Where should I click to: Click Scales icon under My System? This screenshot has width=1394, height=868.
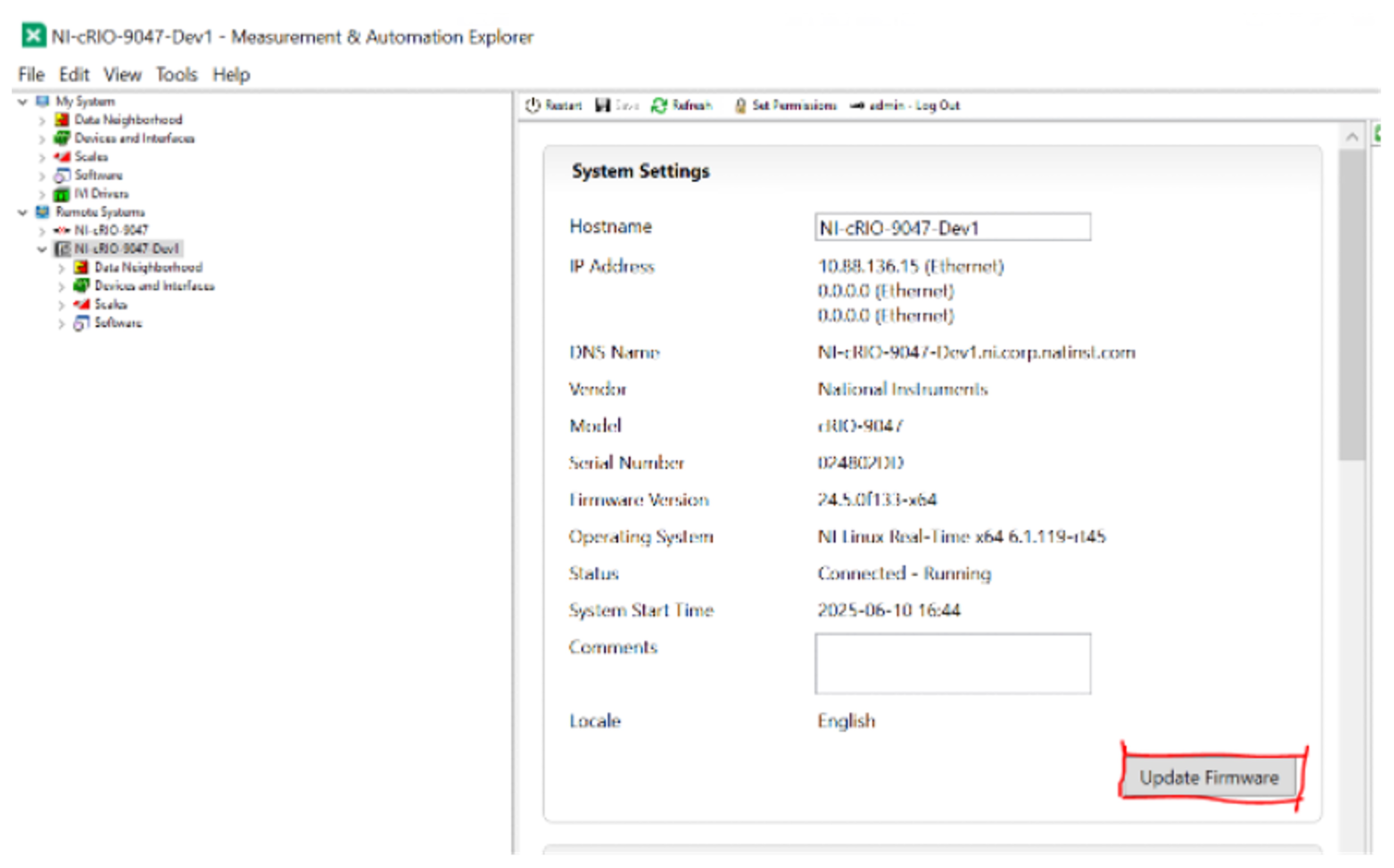coord(61,157)
